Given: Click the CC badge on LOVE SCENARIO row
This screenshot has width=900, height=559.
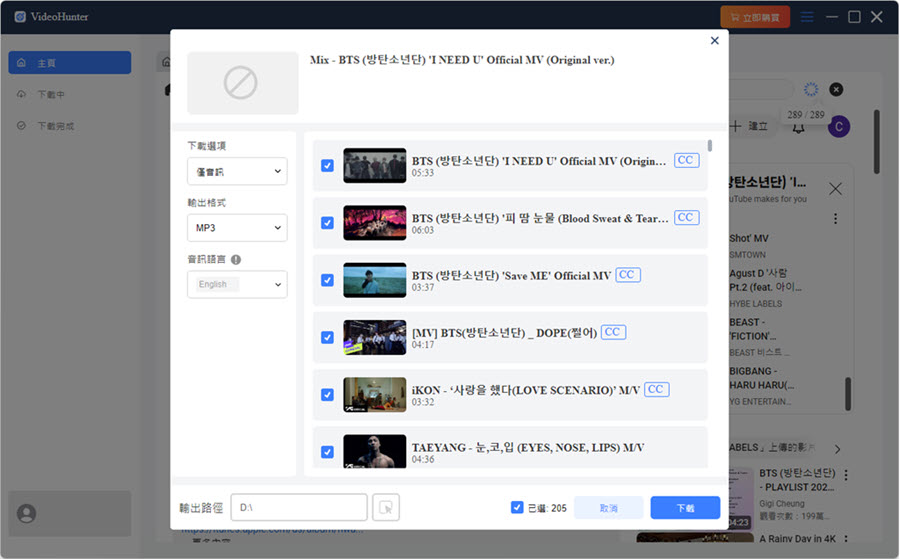Looking at the screenshot, I should point(656,389).
